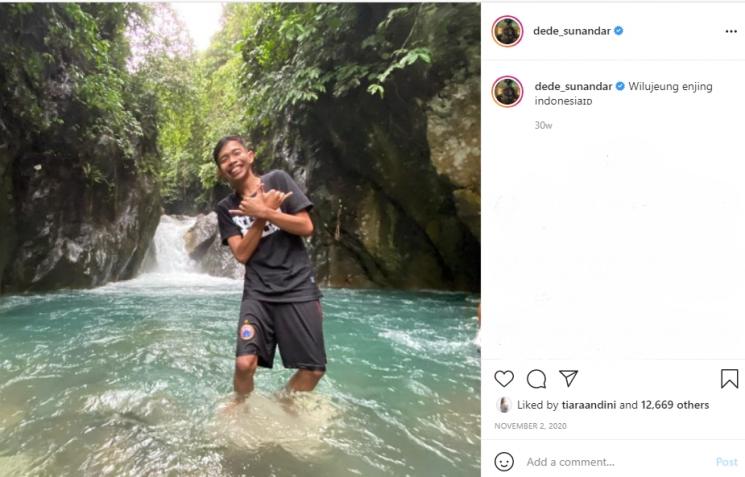The width and height of the screenshot is (745, 477).
Task: Click the caption profile avatar
Action: [x=507, y=91]
